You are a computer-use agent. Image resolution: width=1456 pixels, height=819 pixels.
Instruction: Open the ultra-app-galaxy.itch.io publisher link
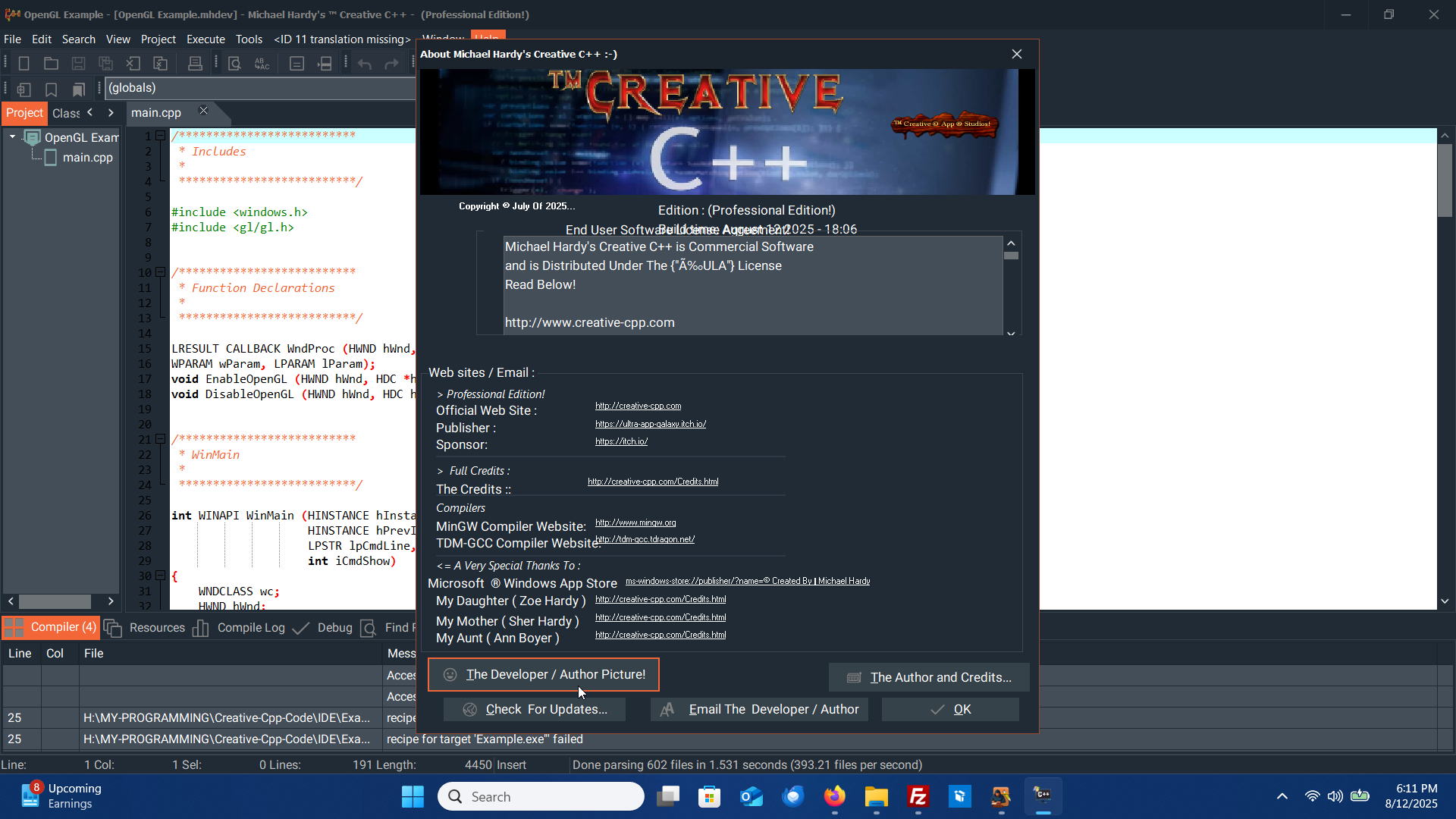tap(650, 424)
